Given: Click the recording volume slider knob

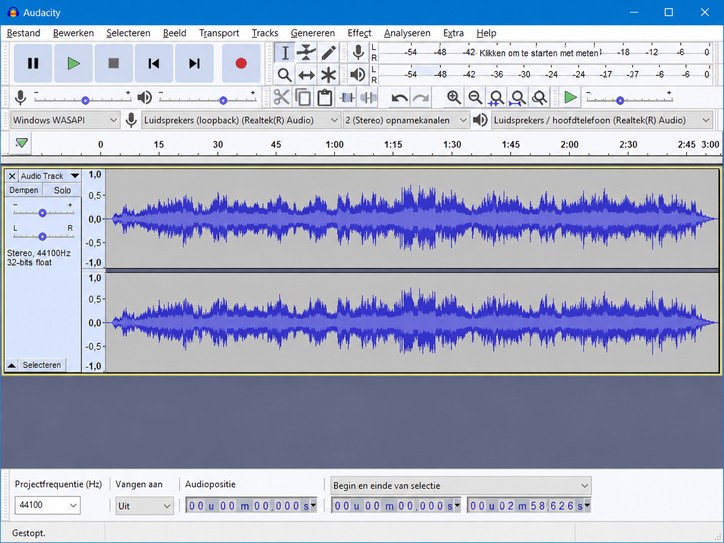Looking at the screenshot, I should (85, 100).
